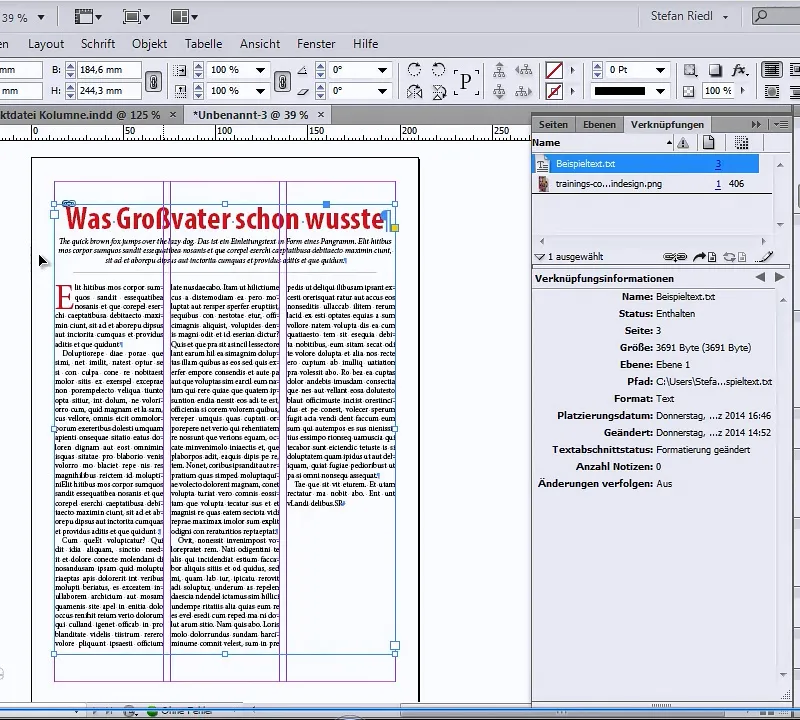Image resolution: width=800 pixels, height=720 pixels.
Task: Enable wrap around bounding box
Action: pos(795,70)
